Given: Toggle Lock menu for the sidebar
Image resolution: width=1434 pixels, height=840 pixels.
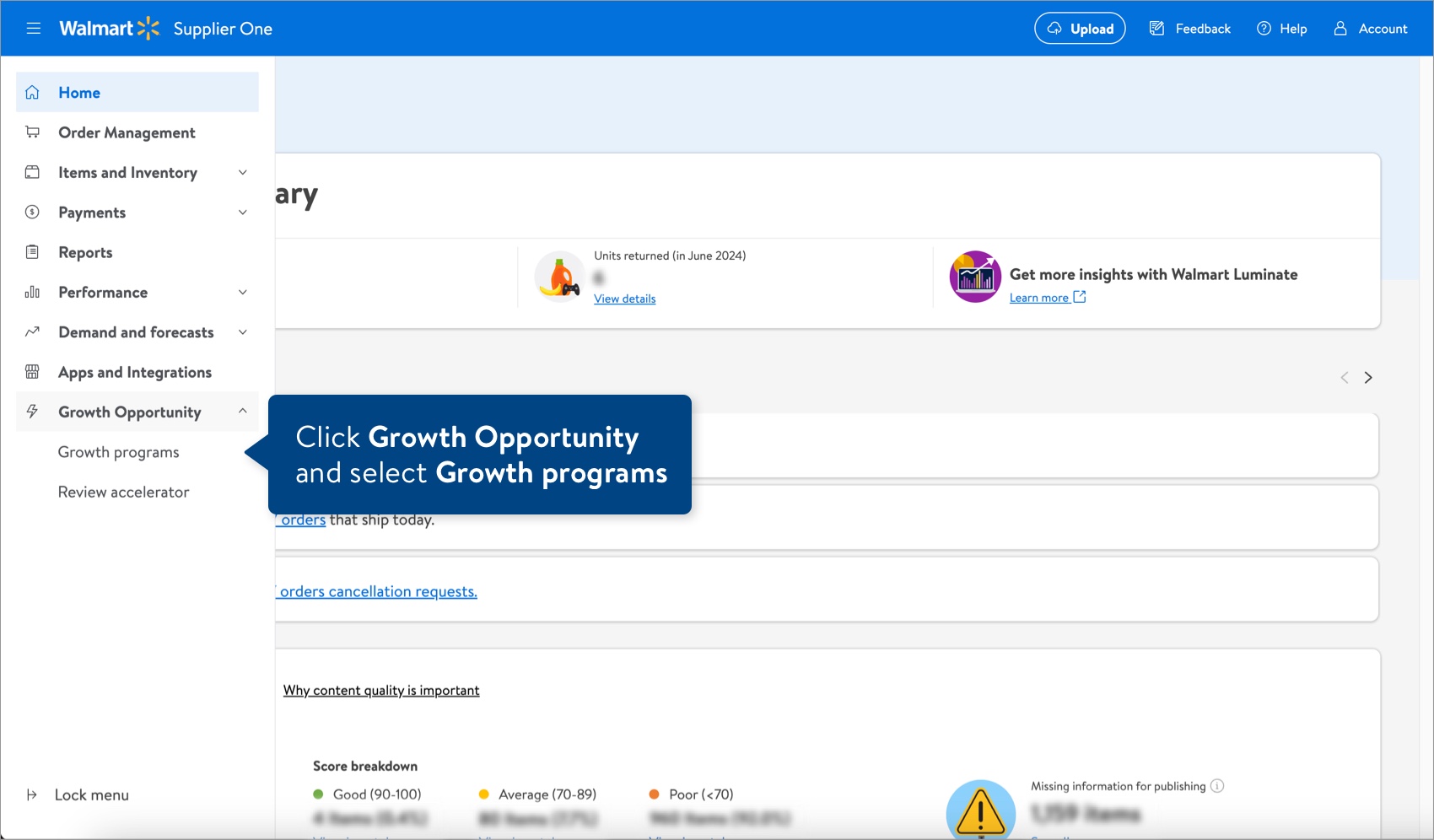Looking at the screenshot, I should pos(90,794).
